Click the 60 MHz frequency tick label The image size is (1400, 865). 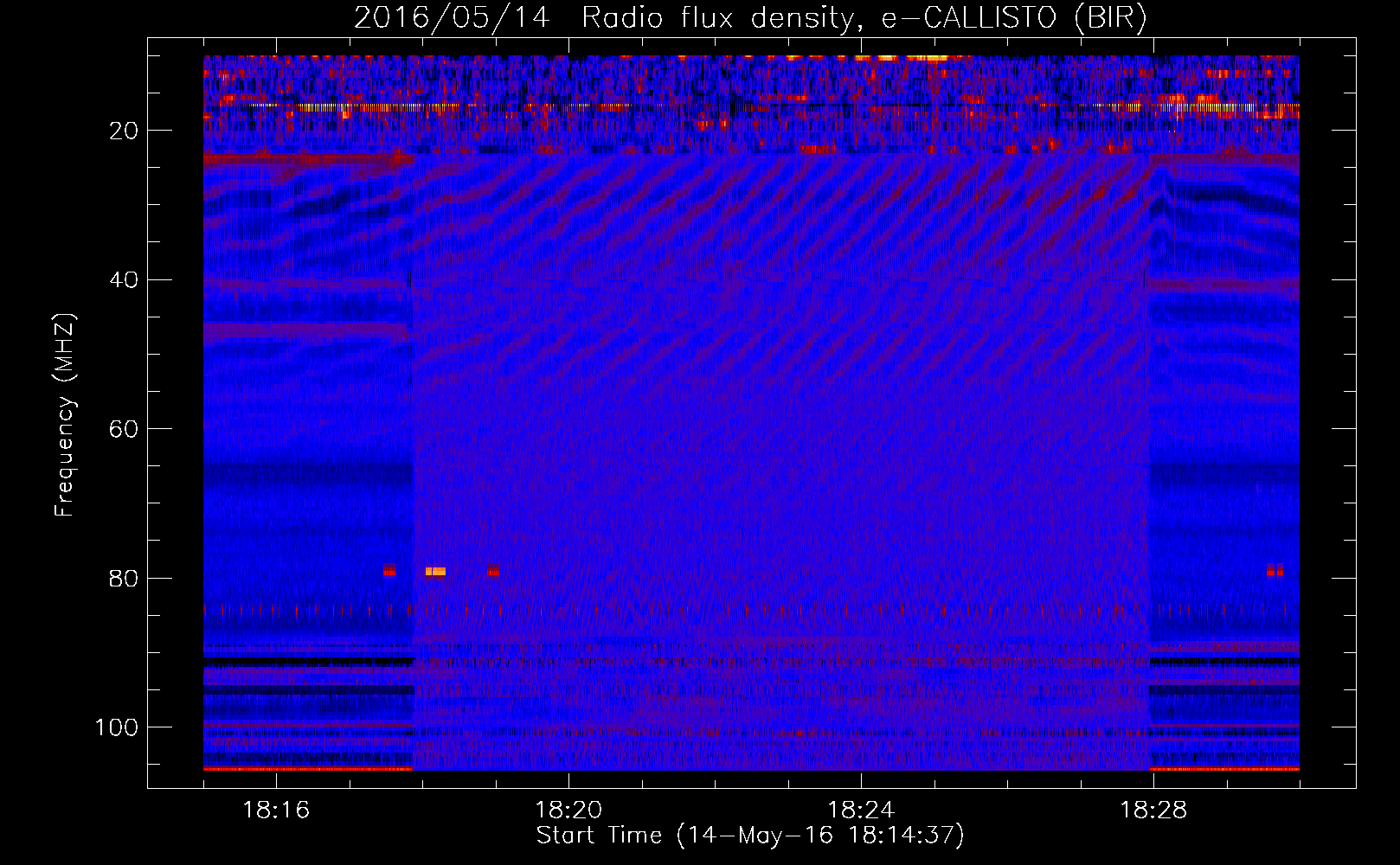[125, 430]
